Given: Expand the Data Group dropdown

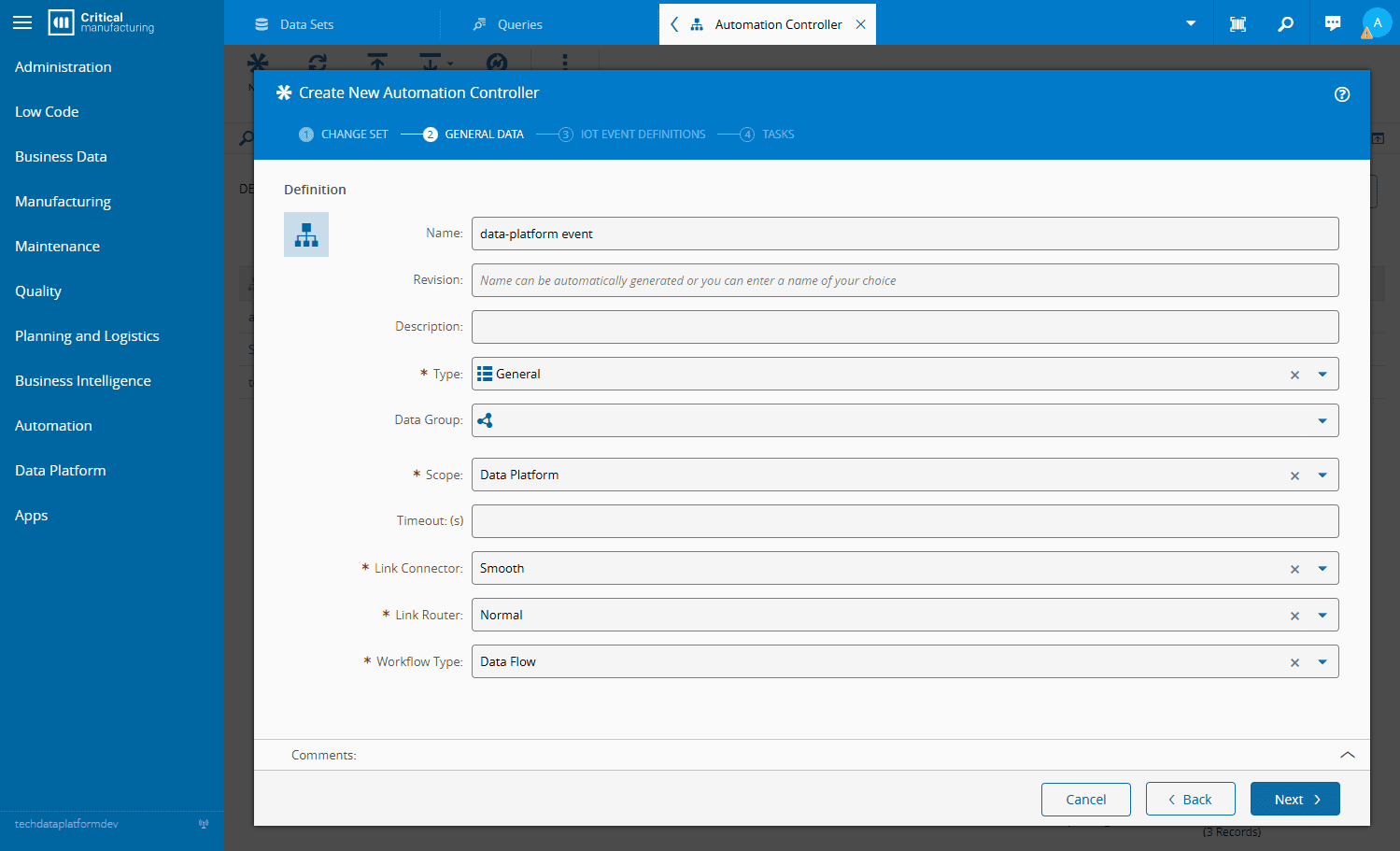Looking at the screenshot, I should (1322, 421).
